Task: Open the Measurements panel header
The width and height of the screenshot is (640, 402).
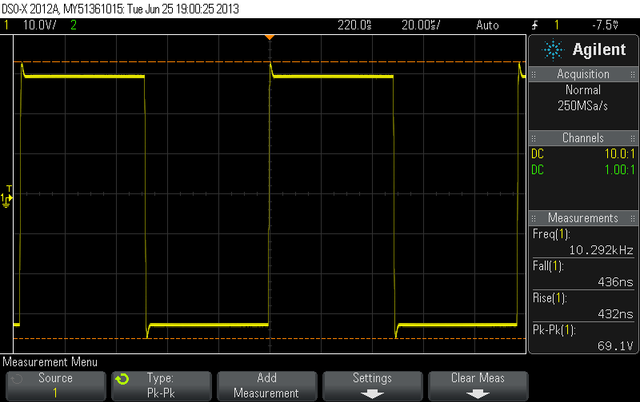Action: coord(583,218)
